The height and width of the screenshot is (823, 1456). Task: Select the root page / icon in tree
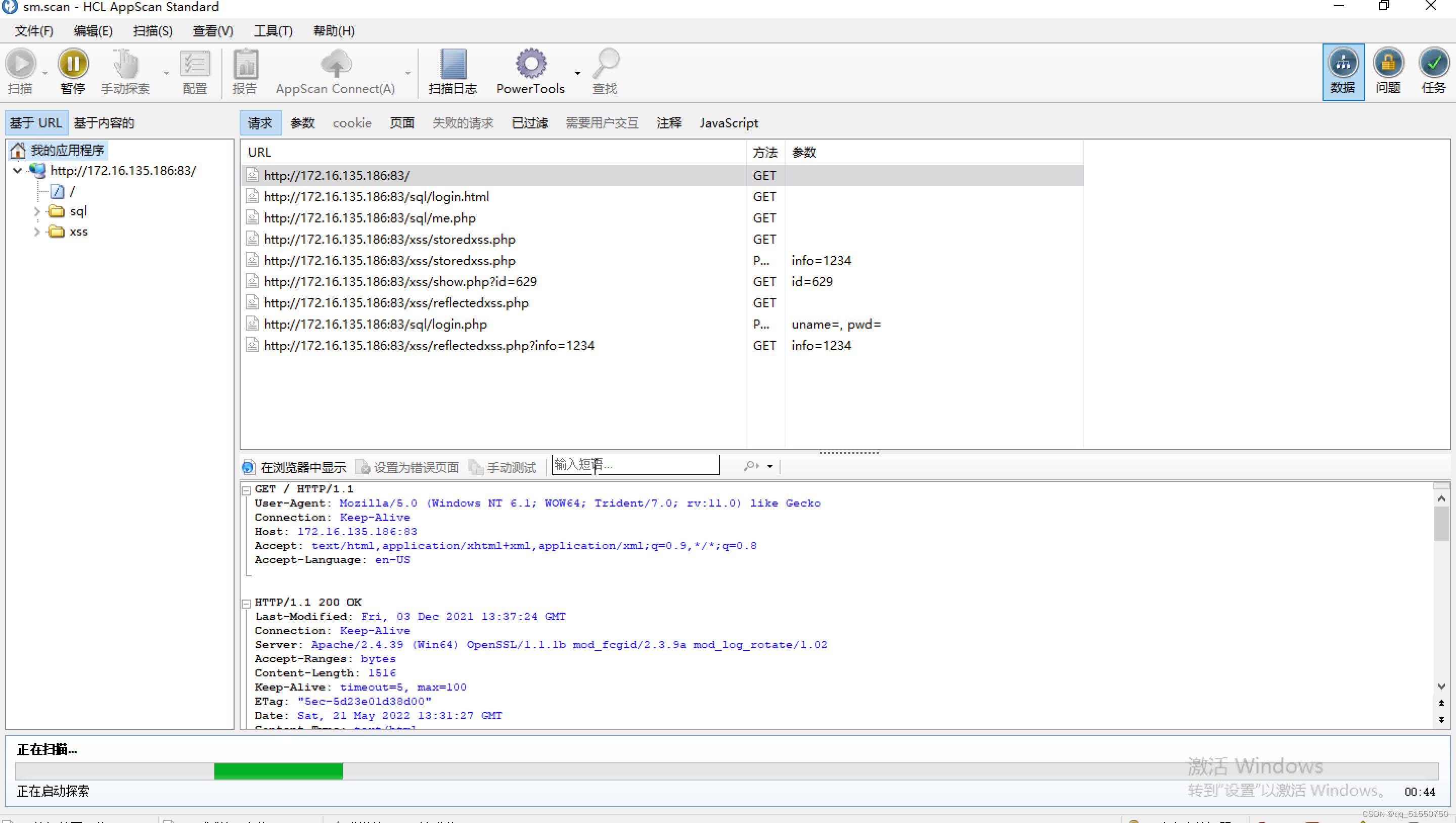click(57, 192)
